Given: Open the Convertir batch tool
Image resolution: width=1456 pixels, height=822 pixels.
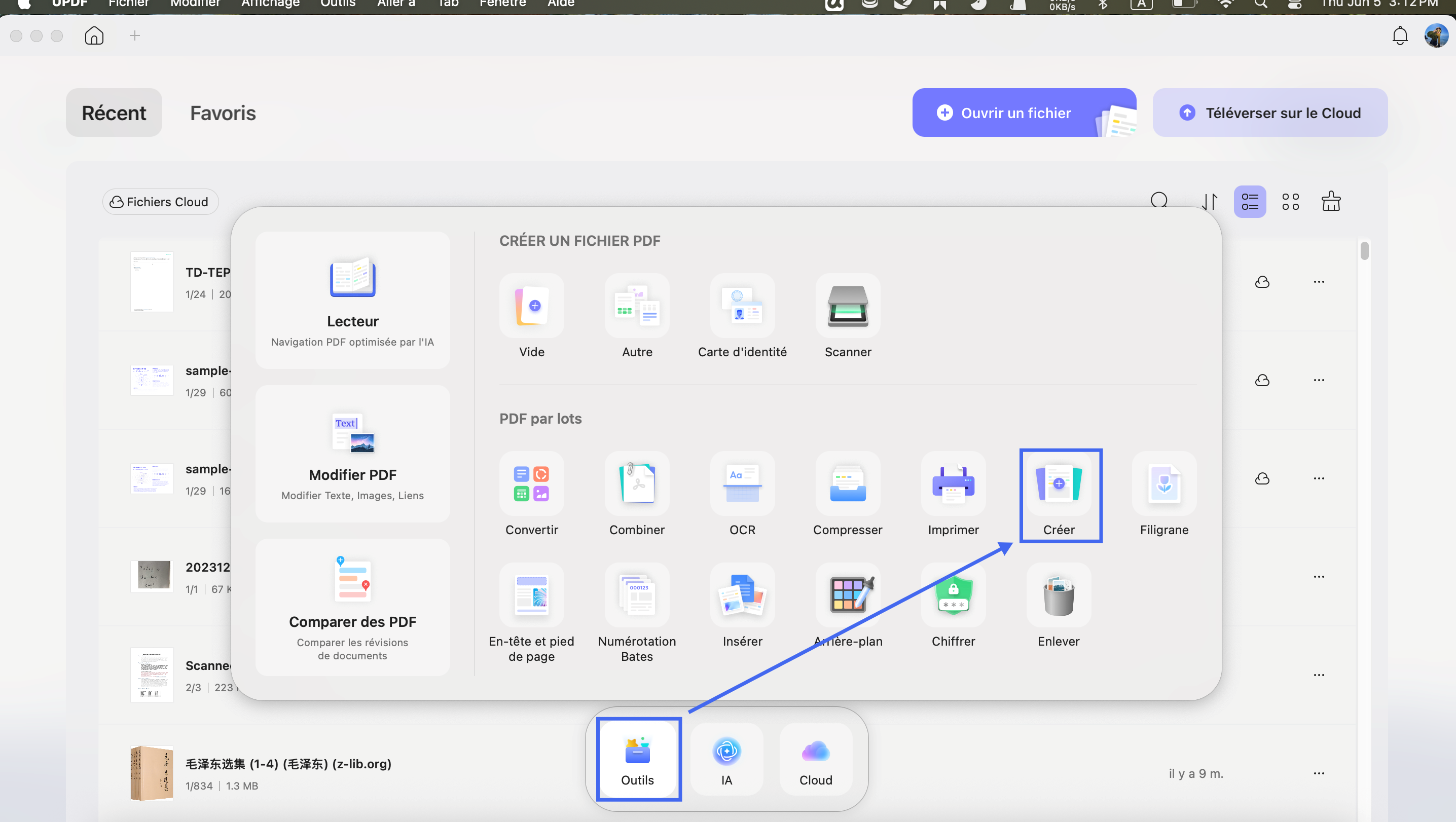Looking at the screenshot, I should point(531,495).
